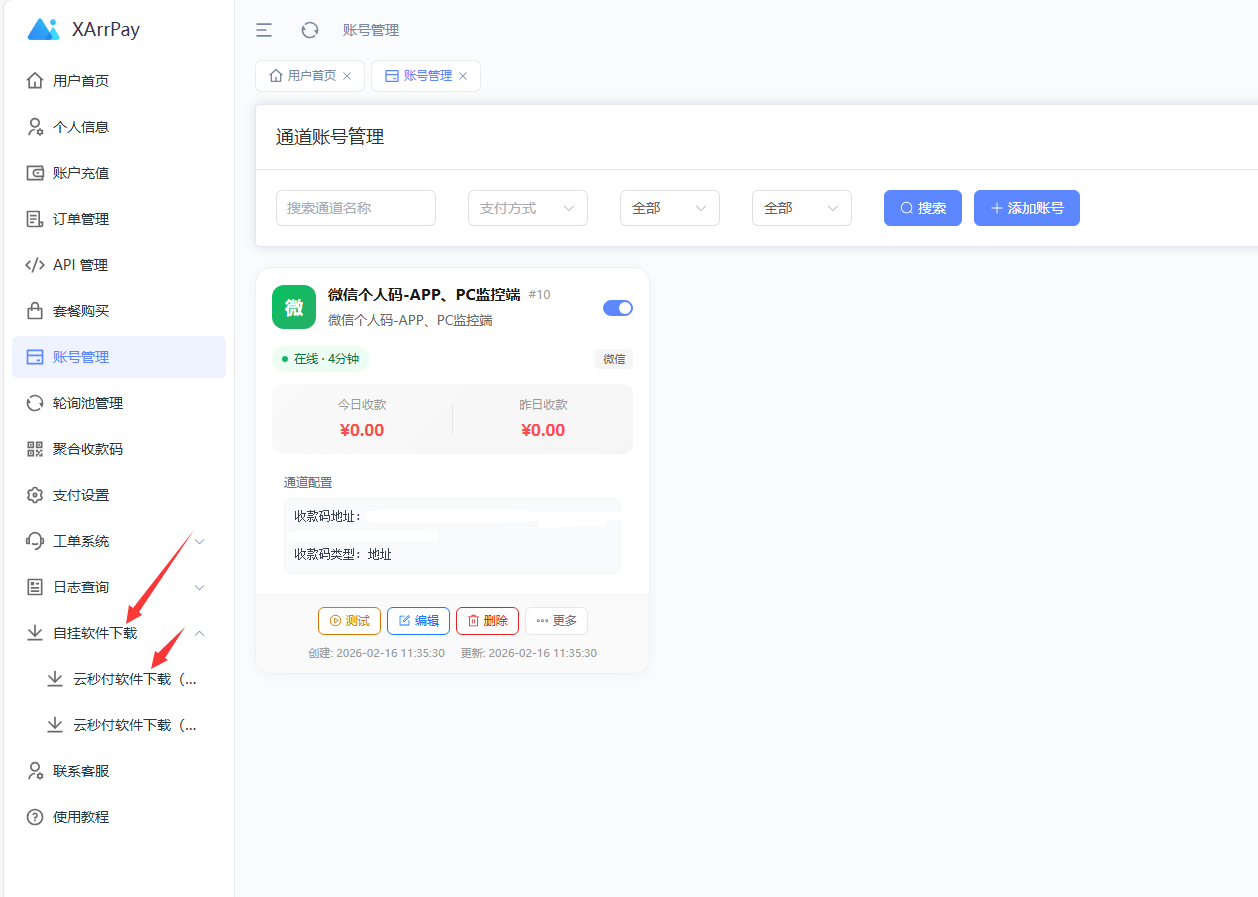Collapse the 自挂软件下载 menu chevron
Screen dimensions: 1258x897
(199, 633)
